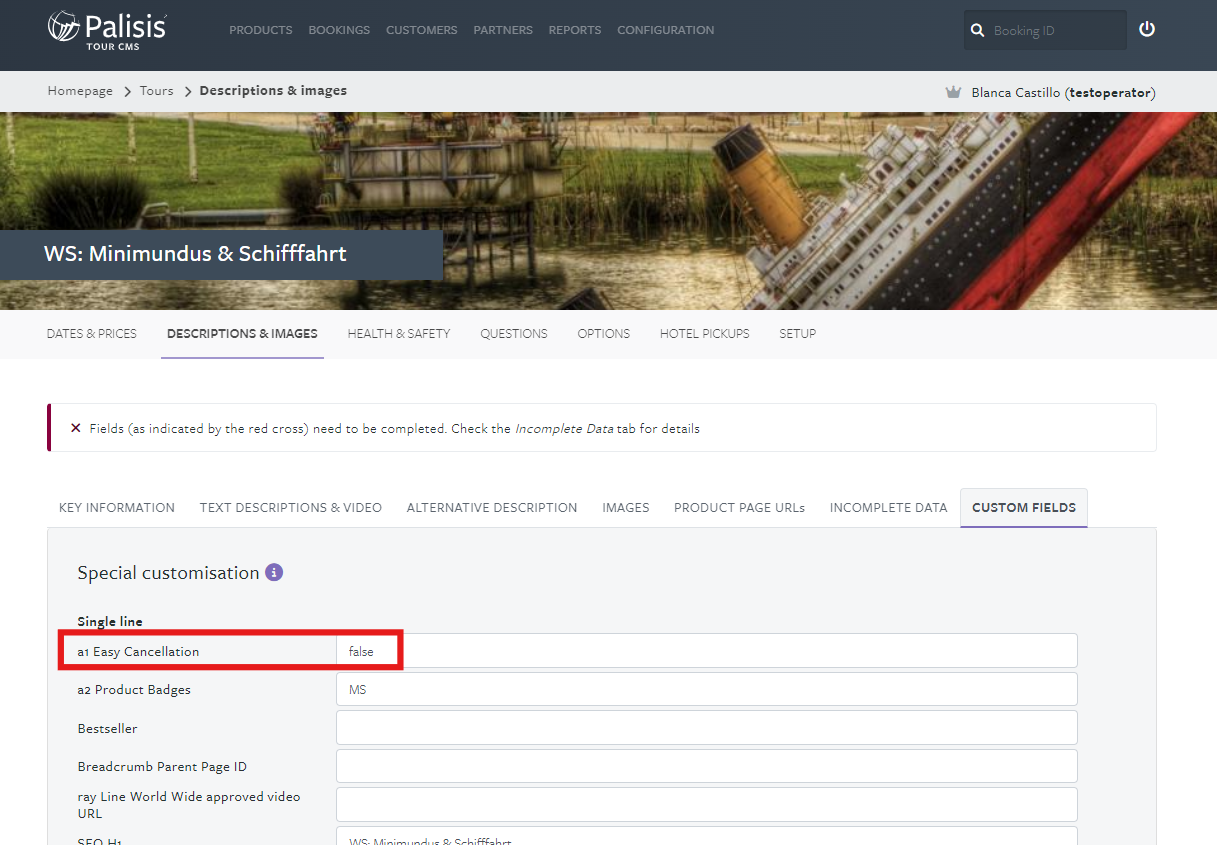The image size is (1217, 845).
Task: Switch to the Key Information tab
Action: [117, 508]
